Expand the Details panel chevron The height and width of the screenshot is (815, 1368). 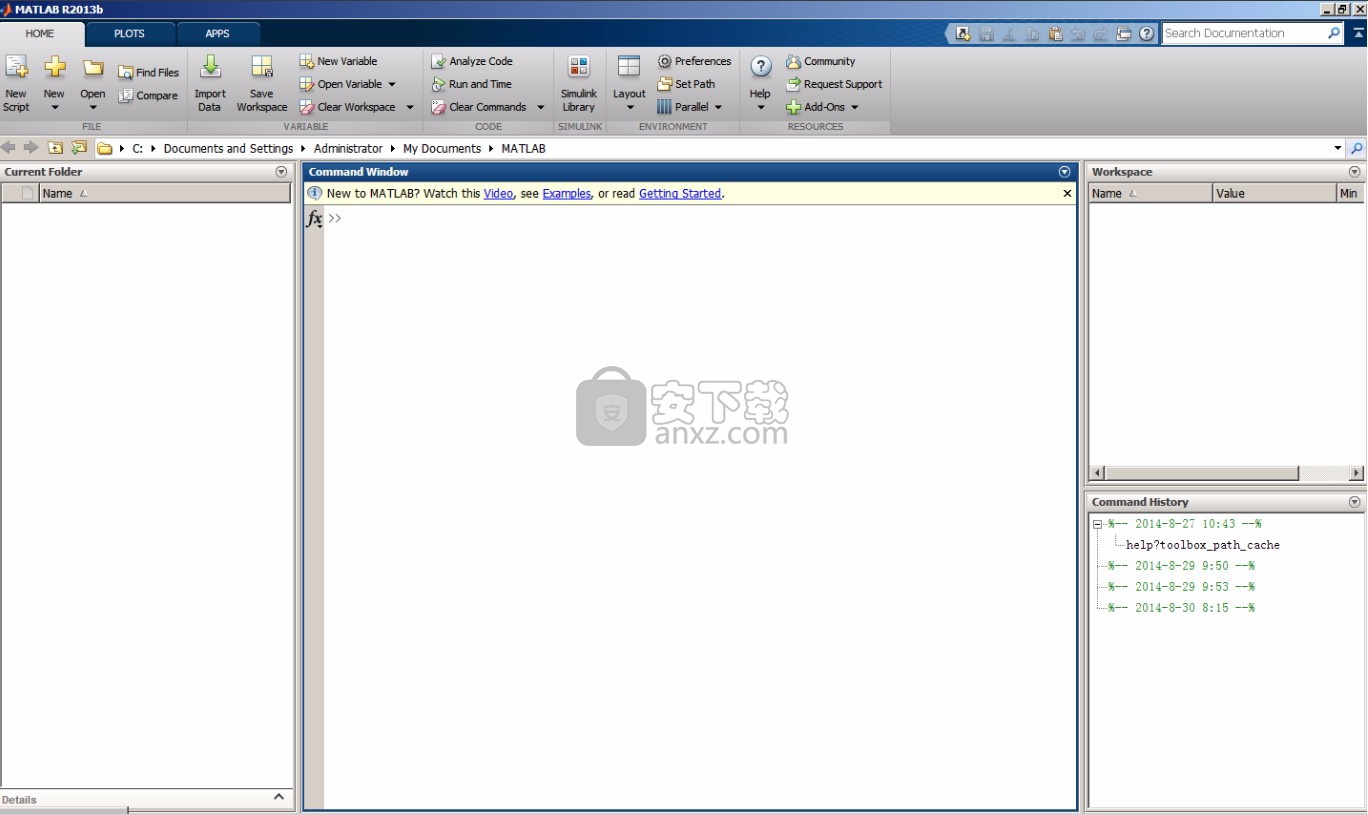point(279,796)
